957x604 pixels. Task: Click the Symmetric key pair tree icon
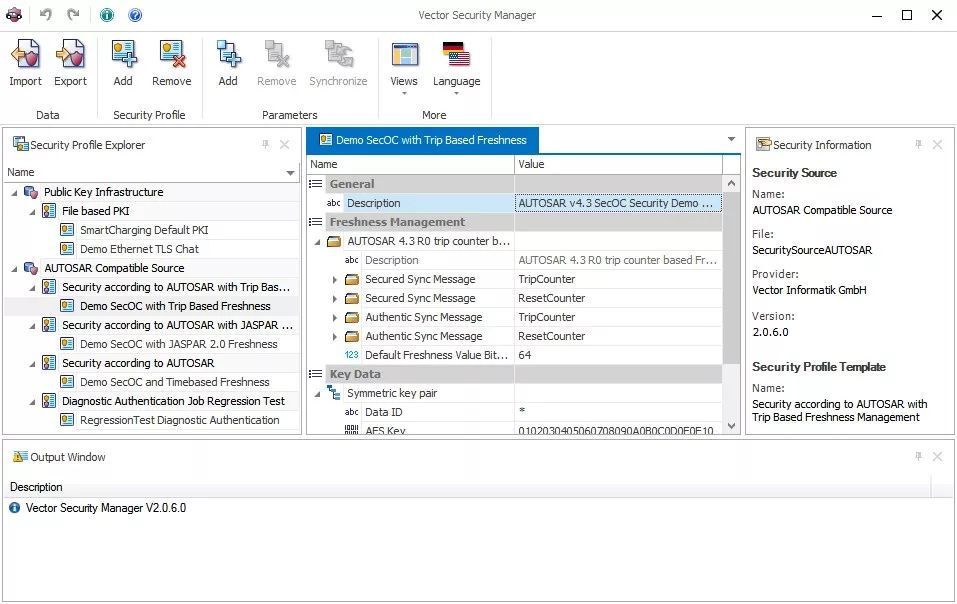coord(334,393)
